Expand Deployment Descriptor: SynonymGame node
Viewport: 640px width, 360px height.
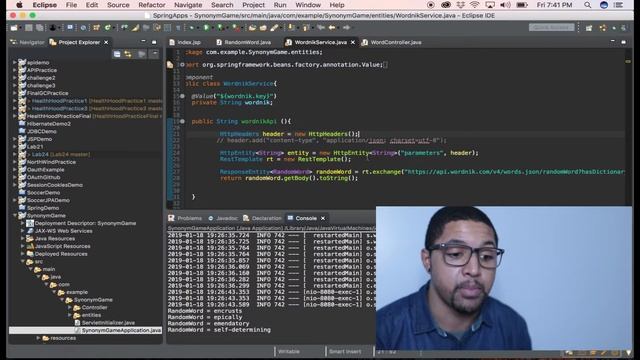point(22,223)
